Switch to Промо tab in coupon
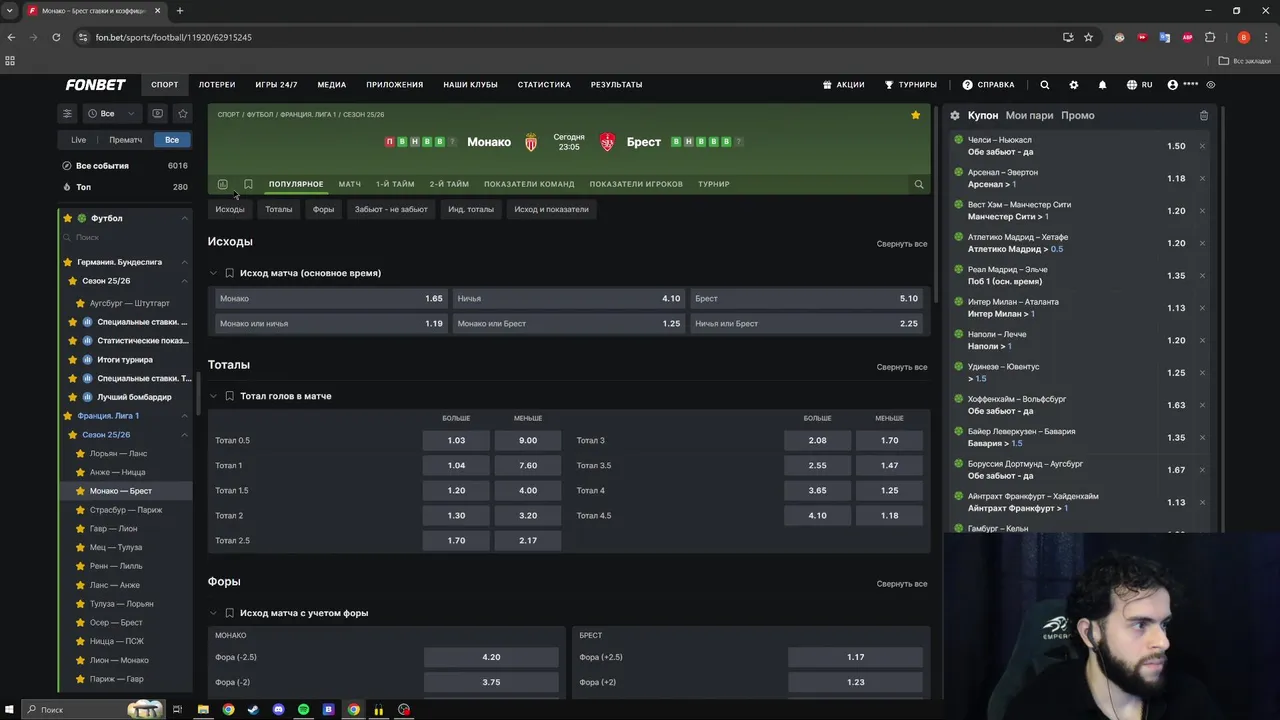This screenshot has height=720, width=1280. pyautogui.click(x=1077, y=115)
